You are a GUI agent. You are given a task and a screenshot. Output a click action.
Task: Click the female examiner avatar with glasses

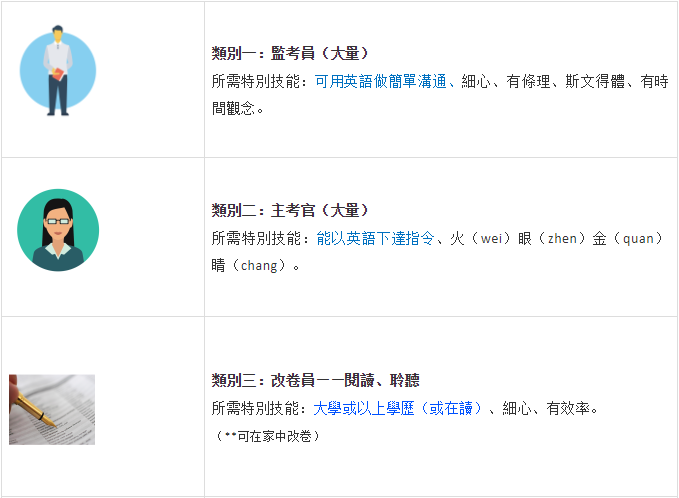click(58, 230)
